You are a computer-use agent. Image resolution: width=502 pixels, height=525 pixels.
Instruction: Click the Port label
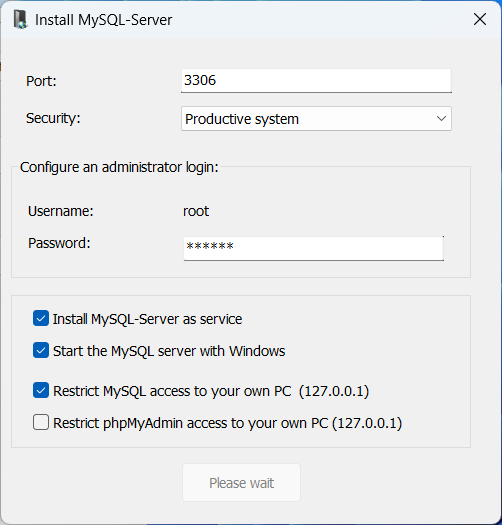41,81
